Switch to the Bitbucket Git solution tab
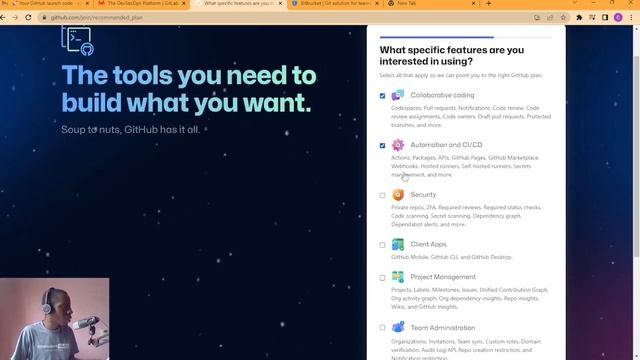This screenshot has height=360, width=640. coord(334,4)
